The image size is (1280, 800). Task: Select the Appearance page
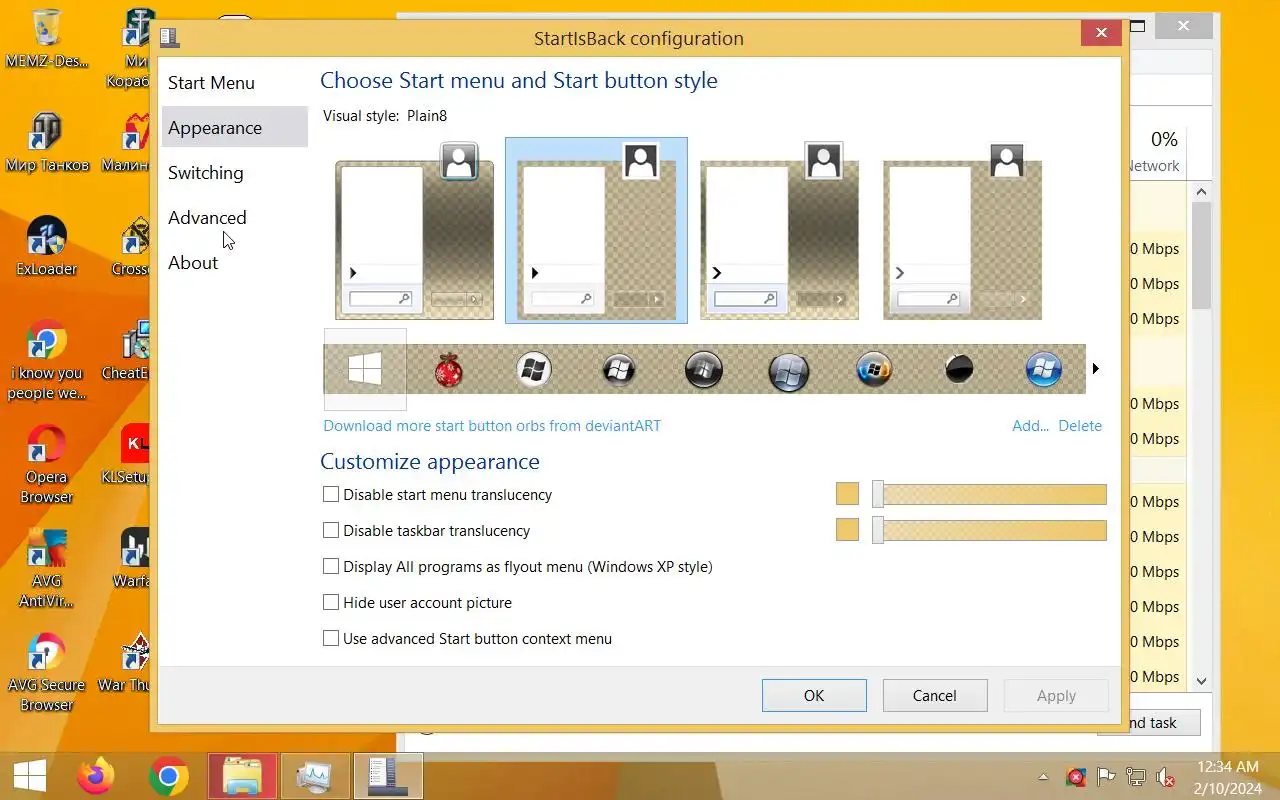(x=234, y=128)
